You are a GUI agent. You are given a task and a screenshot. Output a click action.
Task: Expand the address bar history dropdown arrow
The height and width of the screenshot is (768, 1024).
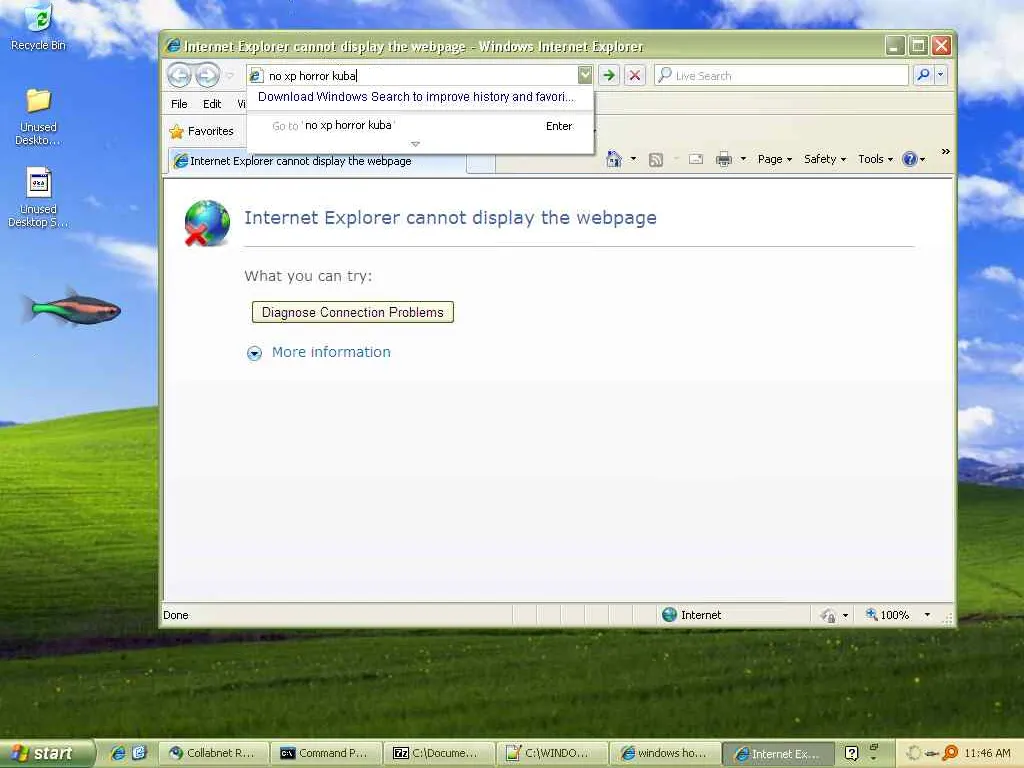pos(584,75)
